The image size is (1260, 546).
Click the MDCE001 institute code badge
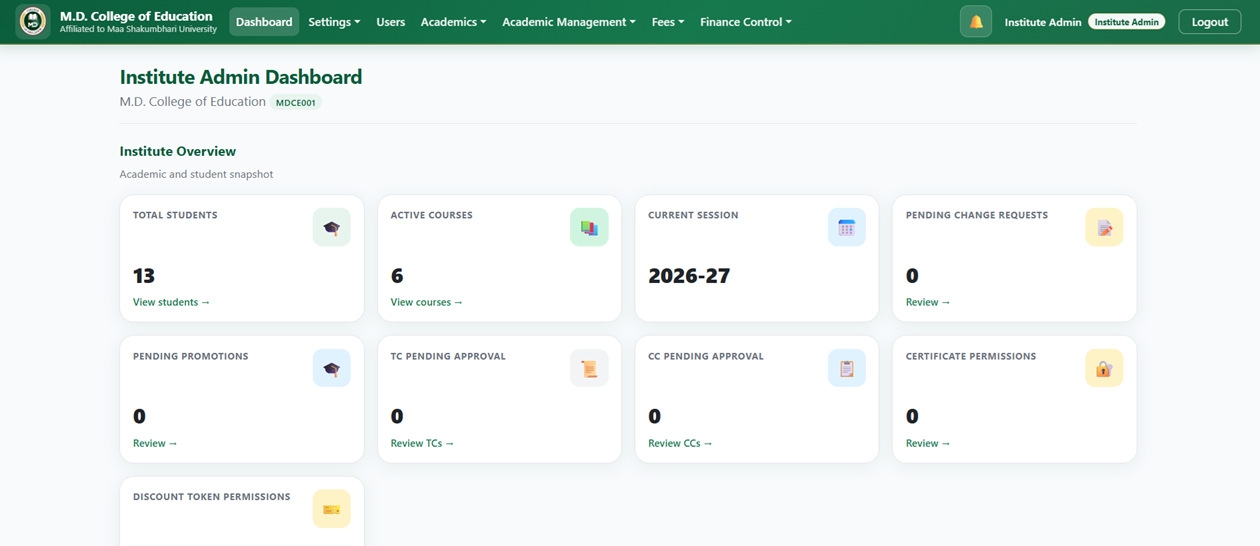295,102
